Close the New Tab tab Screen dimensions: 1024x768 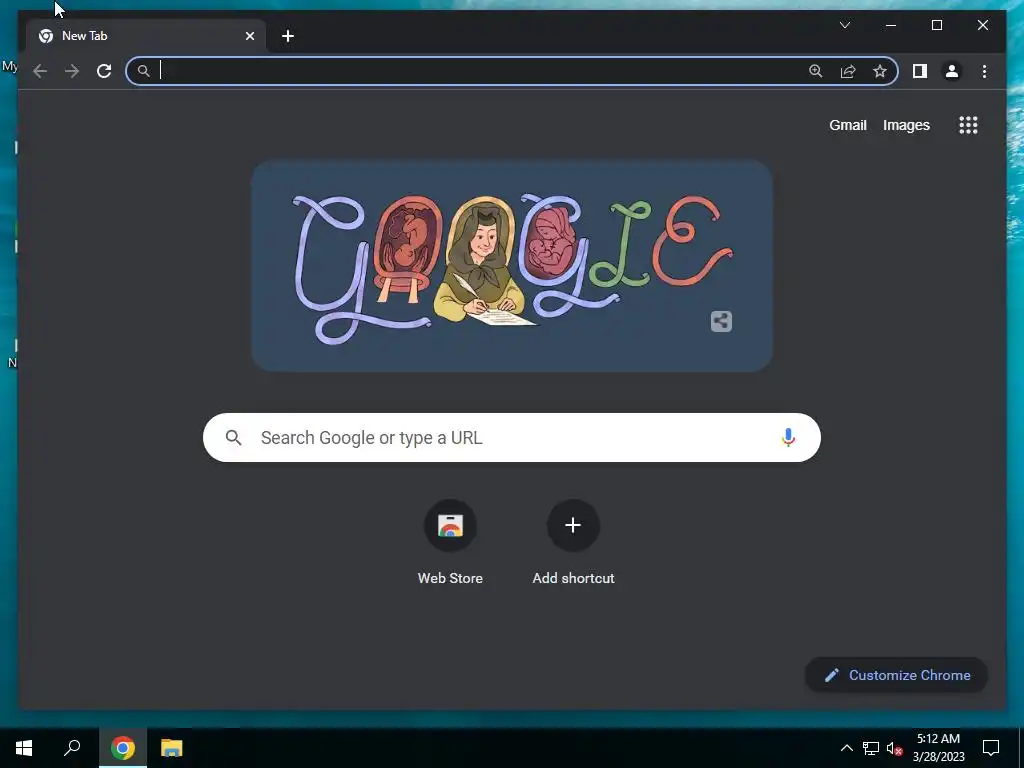click(x=249, y=36)
